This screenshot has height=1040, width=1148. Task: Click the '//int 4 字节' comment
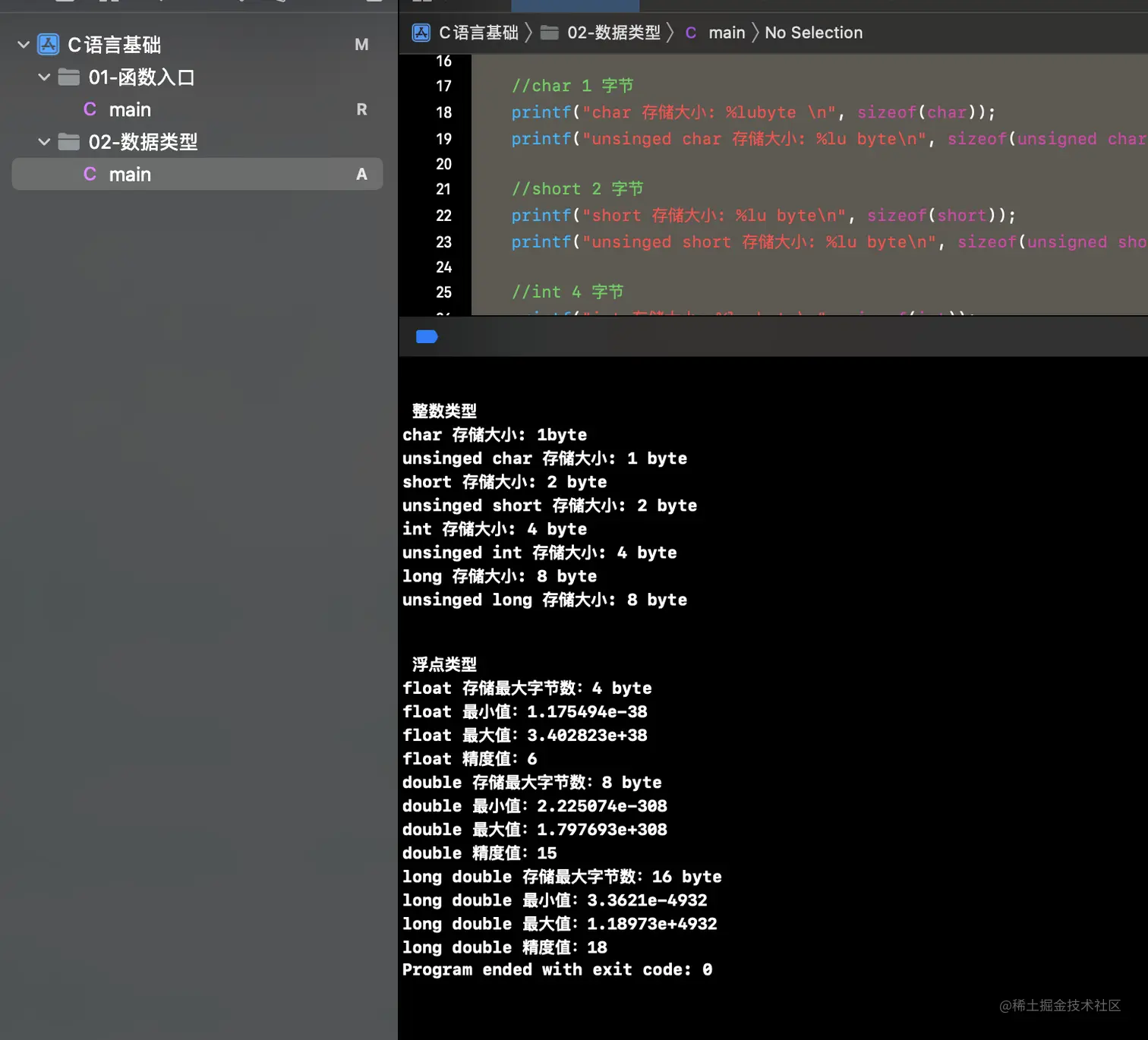(567, 292)
